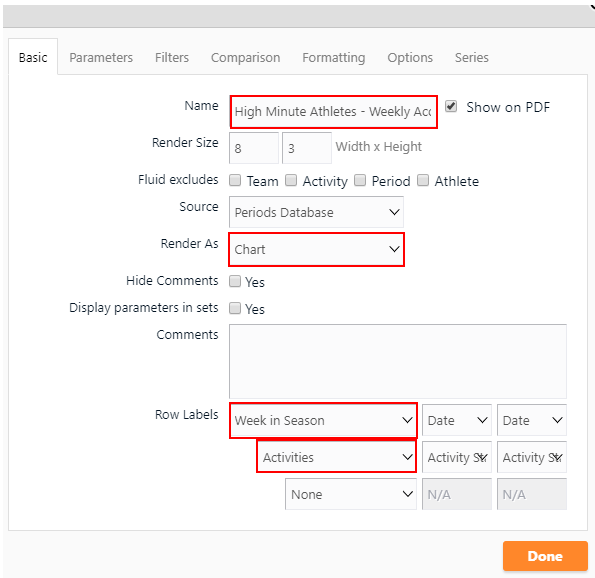Select the Formatting tab
Viewport: 595px width, 578px height.
click(x=334, y=58)
